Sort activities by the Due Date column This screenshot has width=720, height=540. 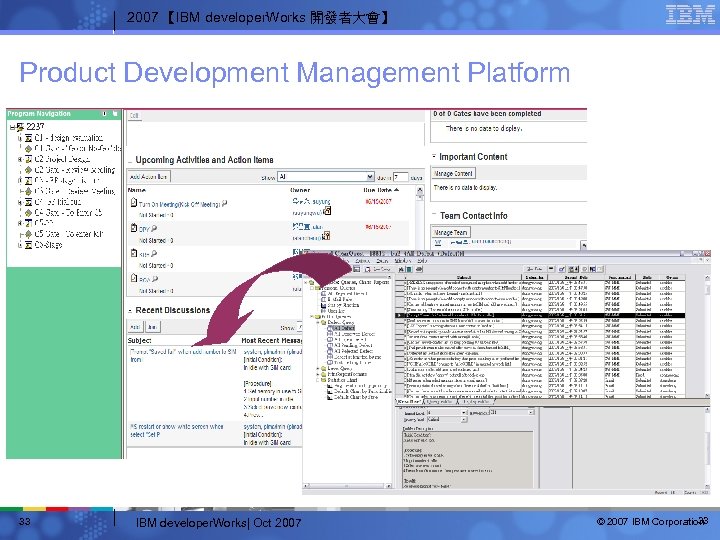(381, 190)
